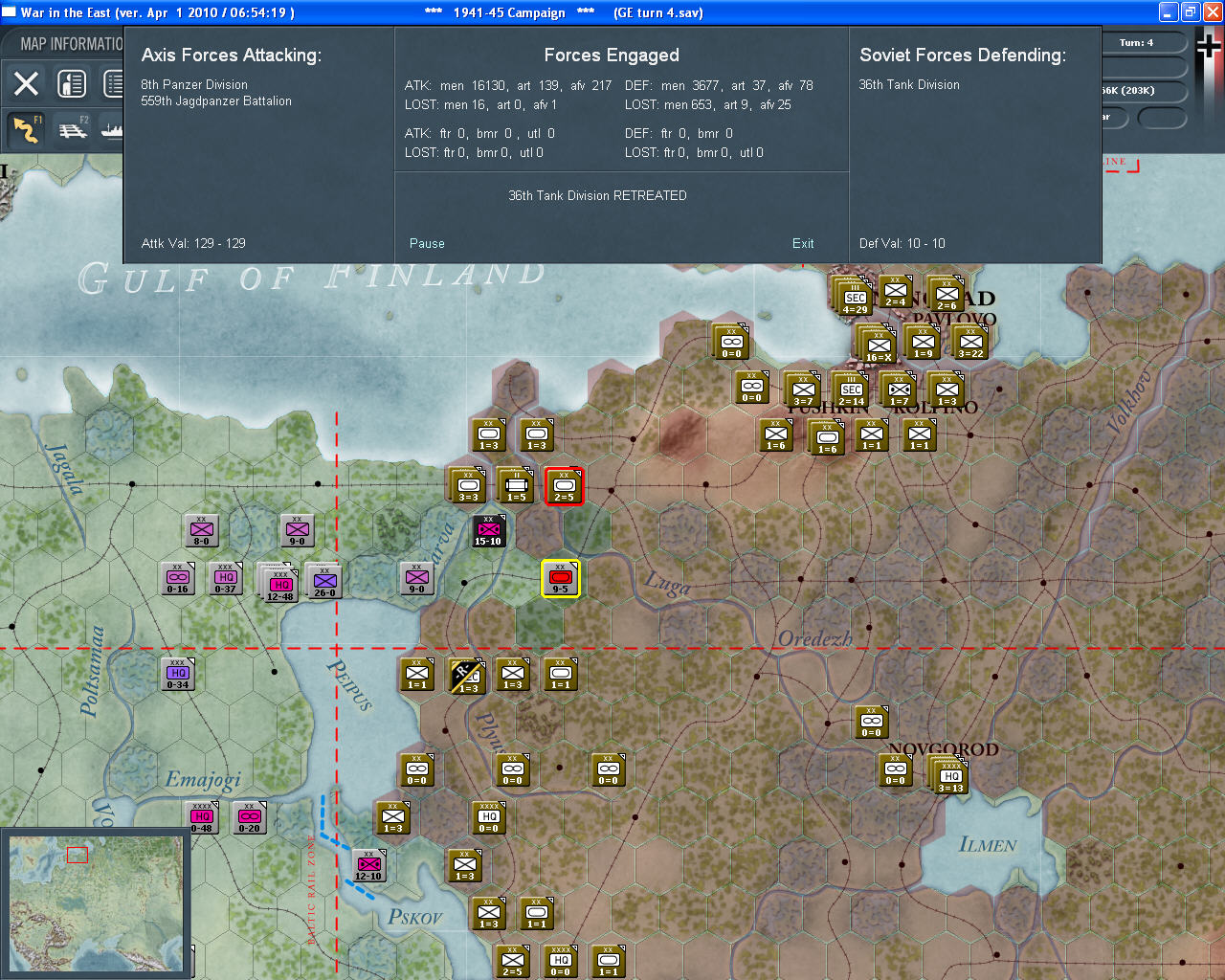Select the 2=6 Soviet infantry stack
Image resolution: width=1225 pixels, height=980 pixels.
tap(946, 295)
